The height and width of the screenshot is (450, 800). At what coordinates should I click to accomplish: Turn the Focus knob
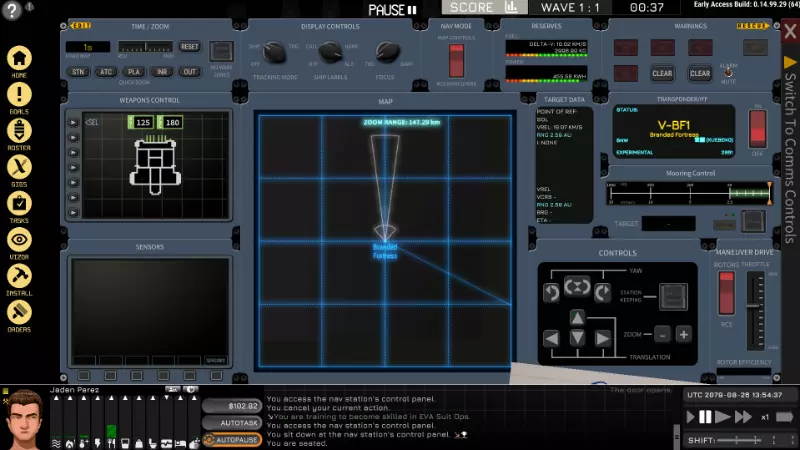(x=387, y=52)
